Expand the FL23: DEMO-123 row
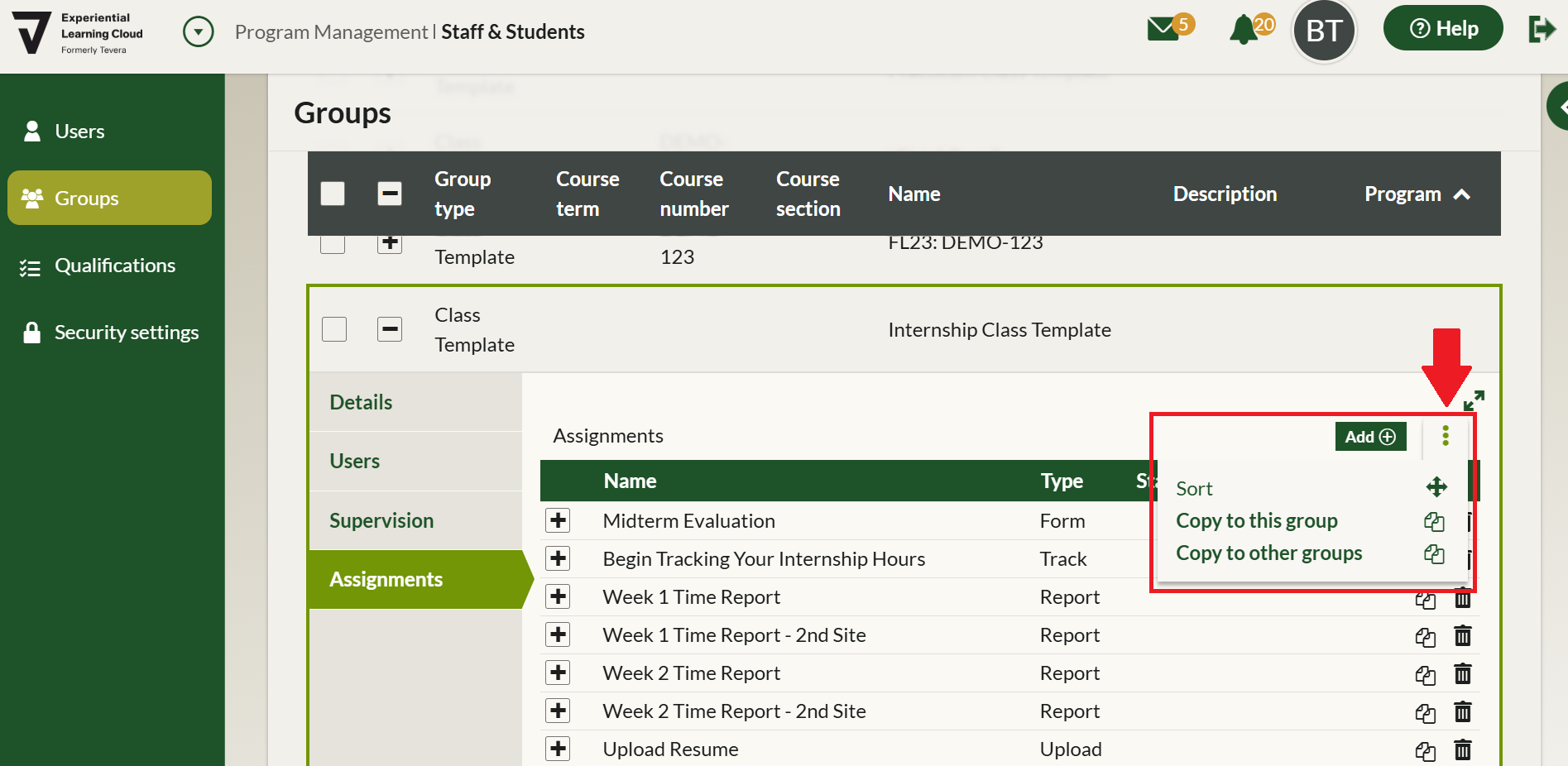This screenshot has height=766, width=1568. [x=390, y=243]
